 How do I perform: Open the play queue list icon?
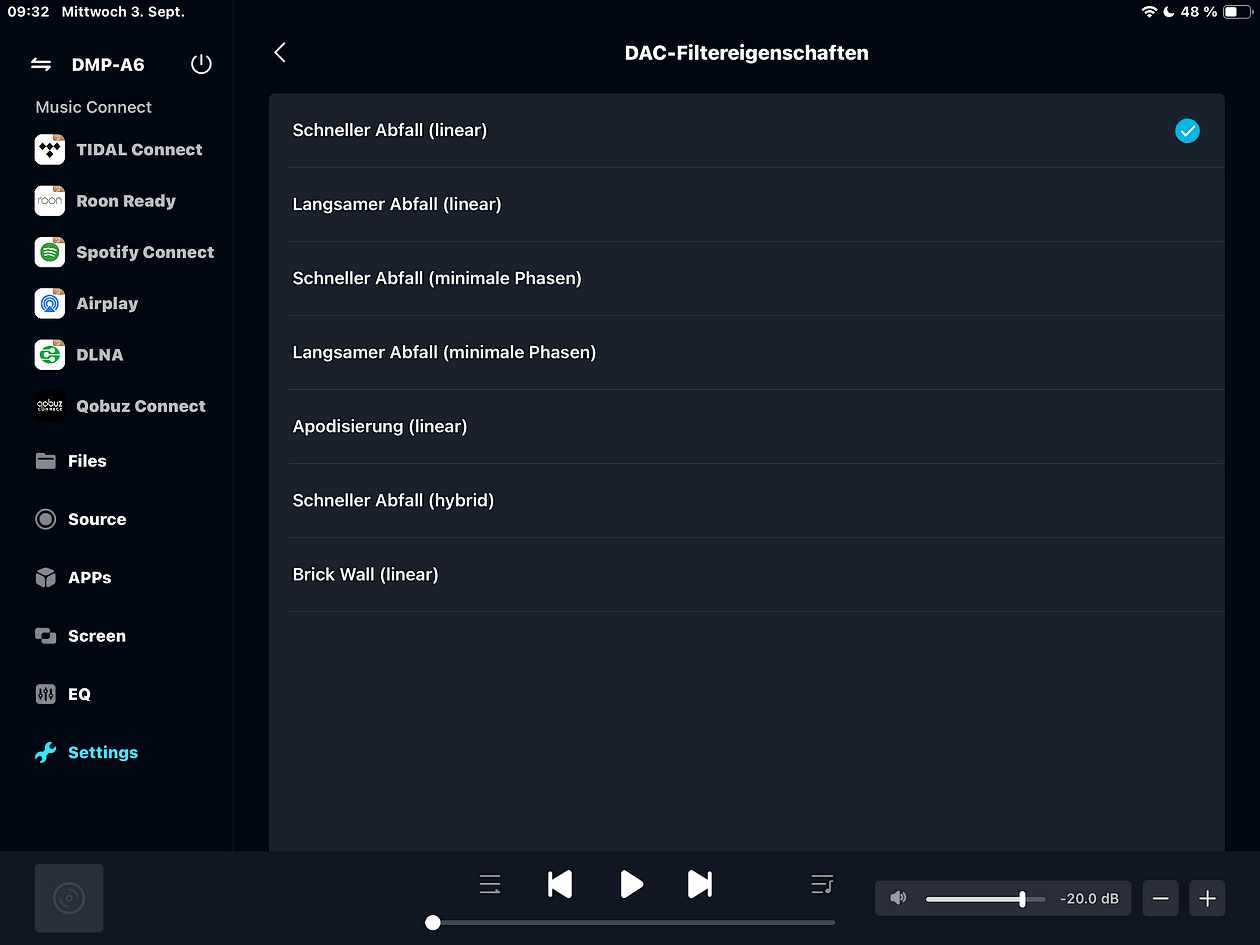point(821,884)
